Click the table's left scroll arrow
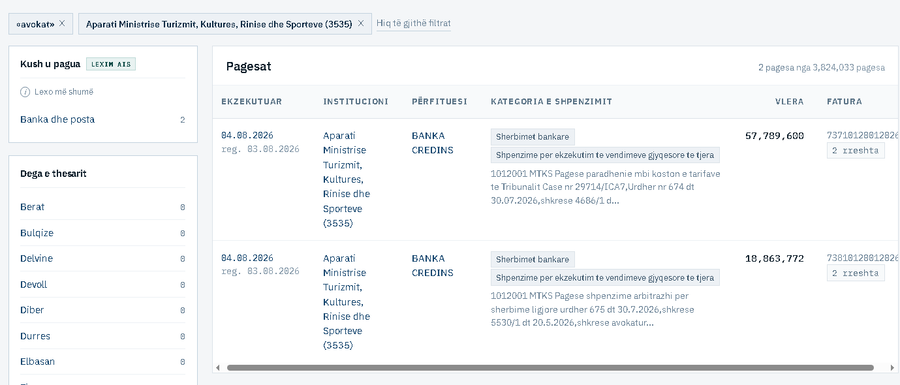The width and height of the screenshot is (900, 385). [218, 367]
